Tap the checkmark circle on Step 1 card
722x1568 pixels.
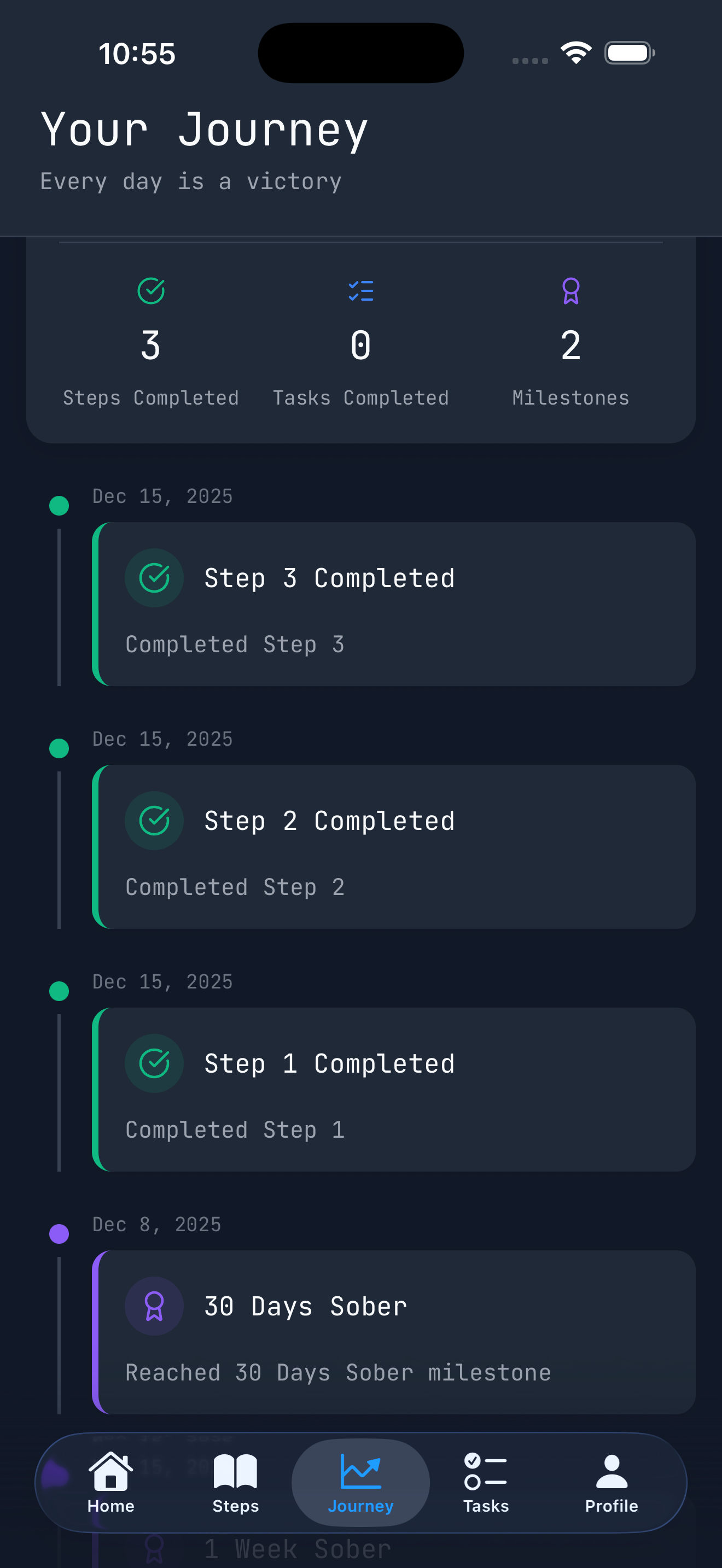click(x=154, y=1063)
